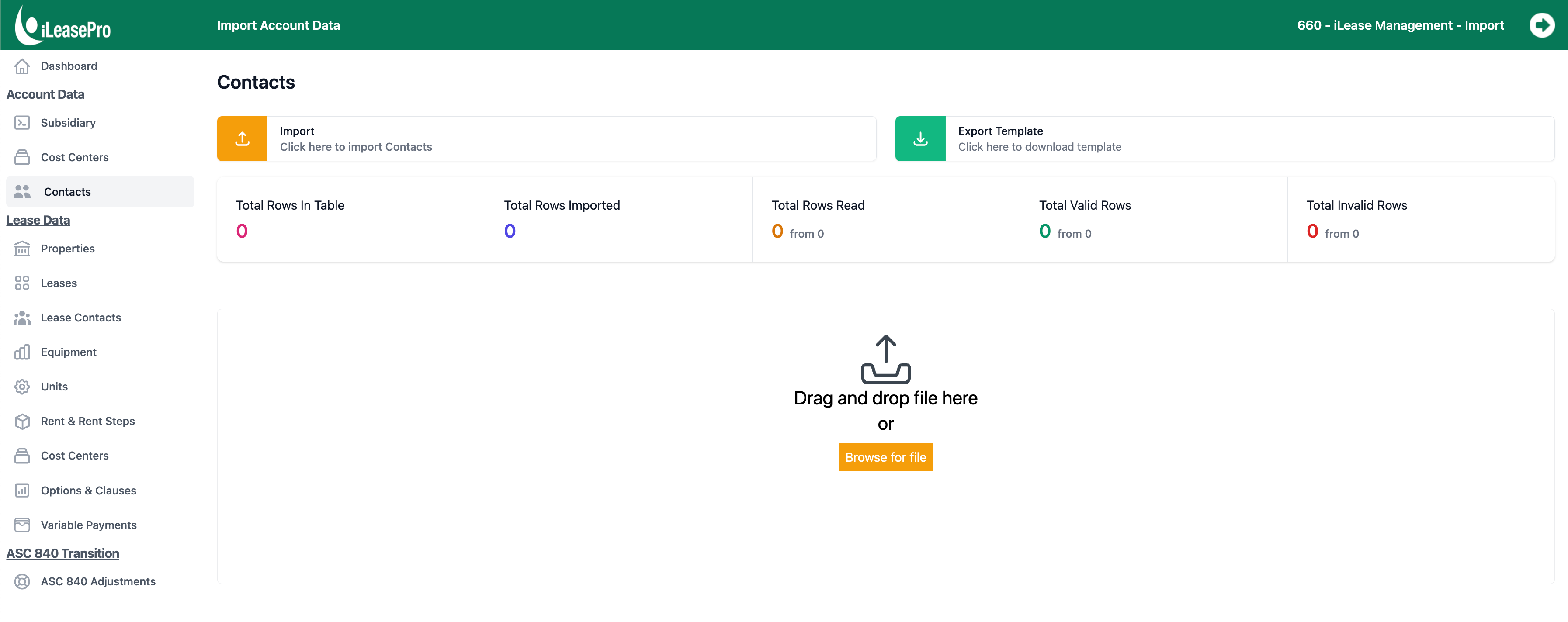Click 'Total Valid Rows' label
The height and width of the screenshot is (622, 1568).
point(1085,205)
